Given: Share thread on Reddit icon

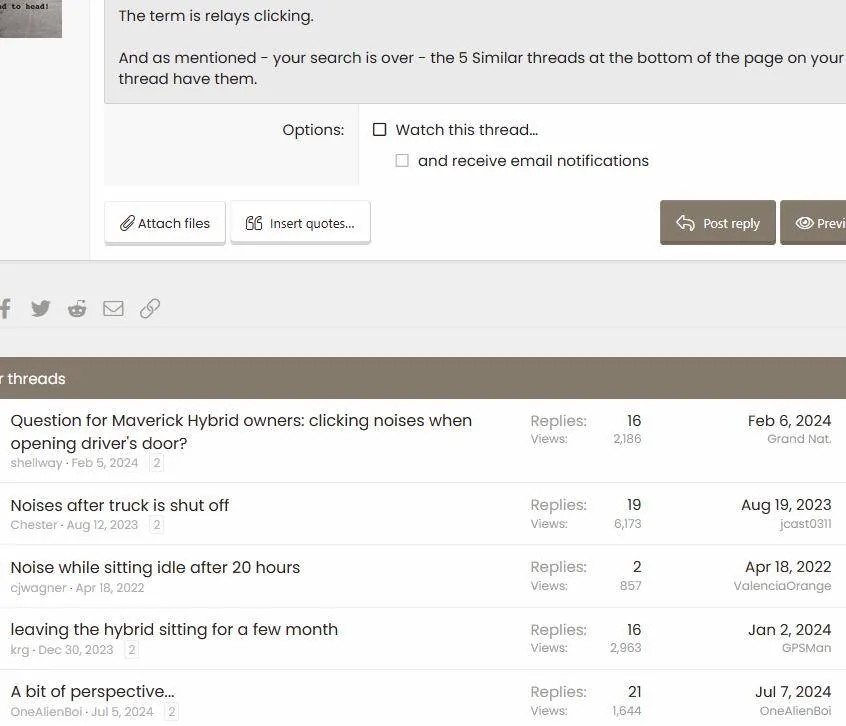Looking at the screenshot, I should pyautogui.click(x=77, y=309).
